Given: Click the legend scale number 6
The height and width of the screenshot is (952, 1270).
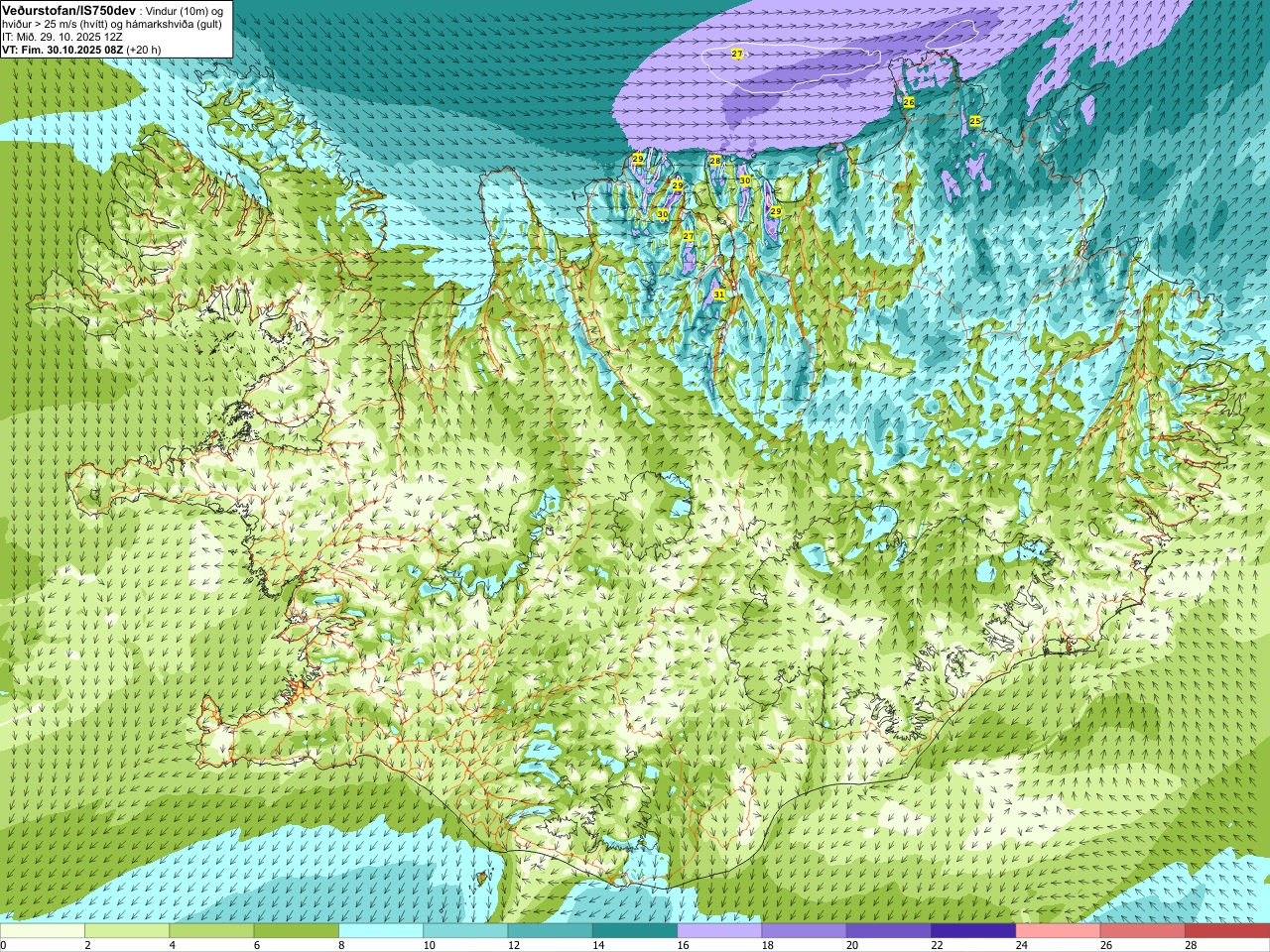Looking at the screenshot, I should (257, 945).
